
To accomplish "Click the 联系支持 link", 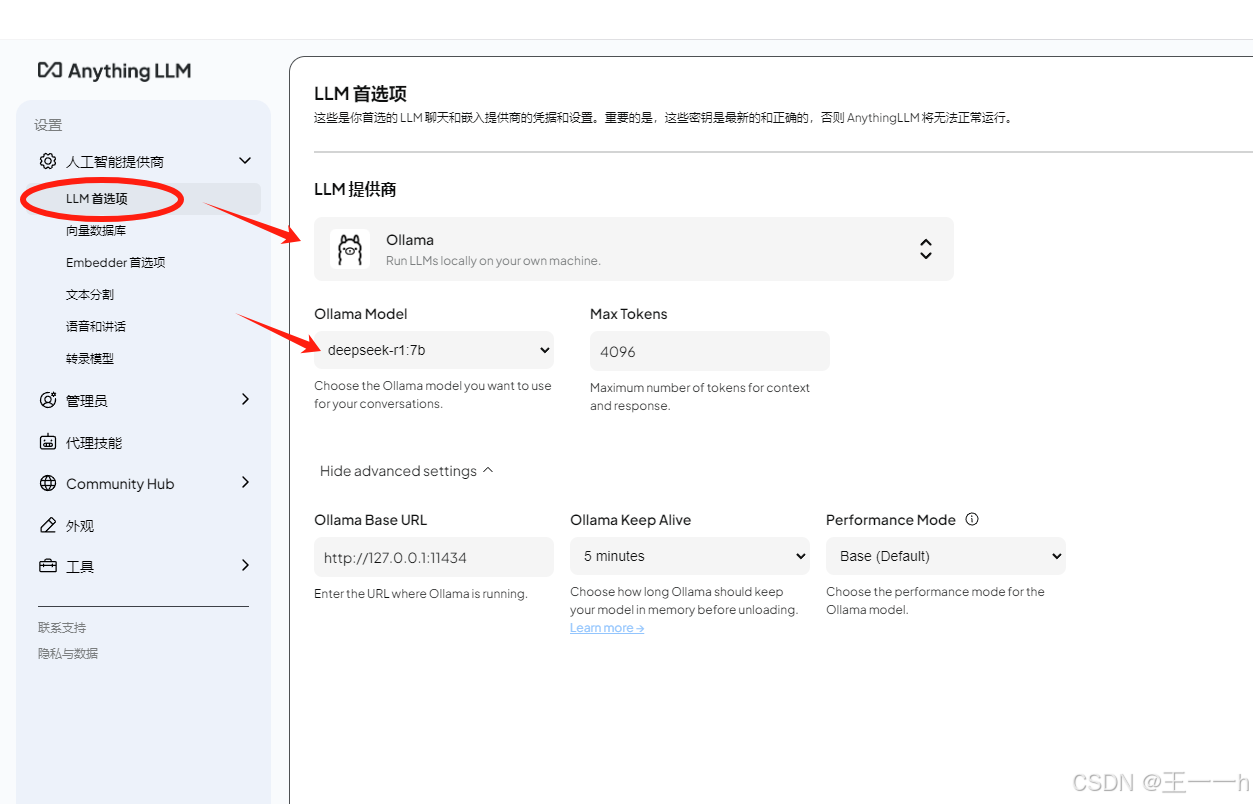I will coord(62,627).
